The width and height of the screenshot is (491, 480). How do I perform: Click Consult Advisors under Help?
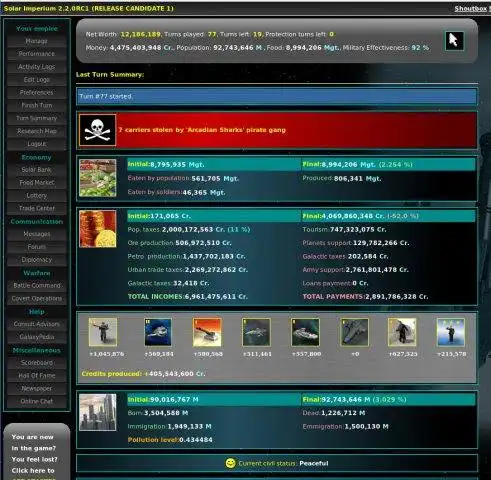coord(37,324)
